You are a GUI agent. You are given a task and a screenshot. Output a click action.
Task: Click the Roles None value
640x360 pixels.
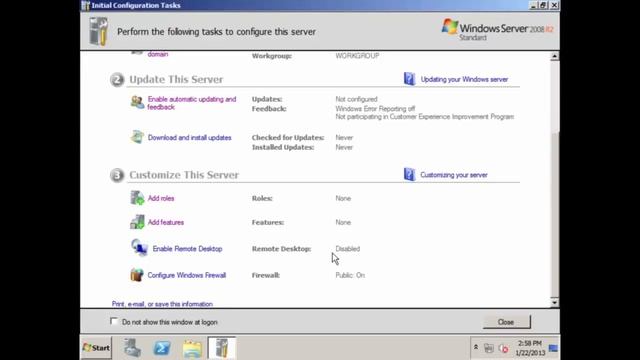(x=343, y=198)
